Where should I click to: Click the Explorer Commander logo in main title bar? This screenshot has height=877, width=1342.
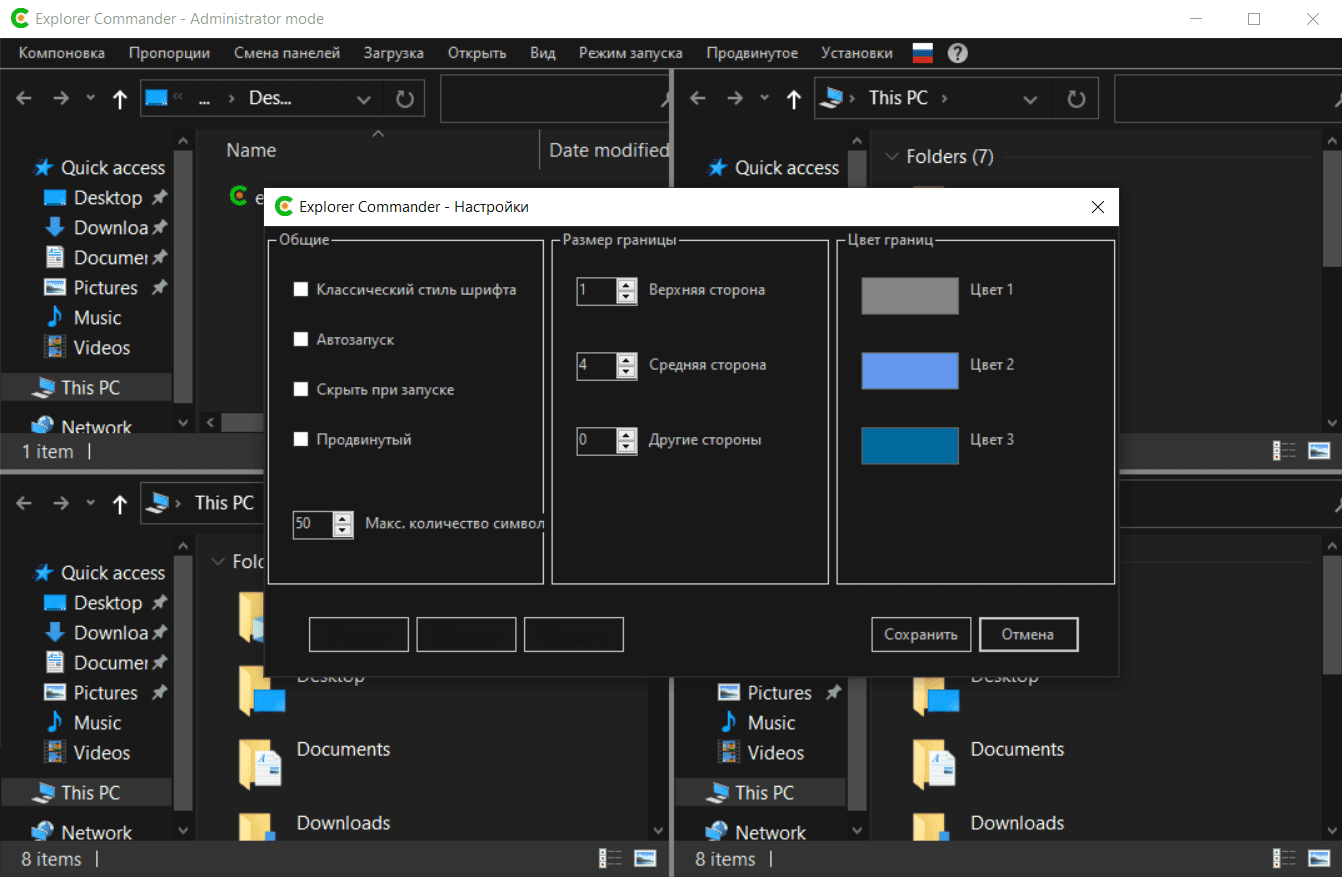(x=18, y=19)
